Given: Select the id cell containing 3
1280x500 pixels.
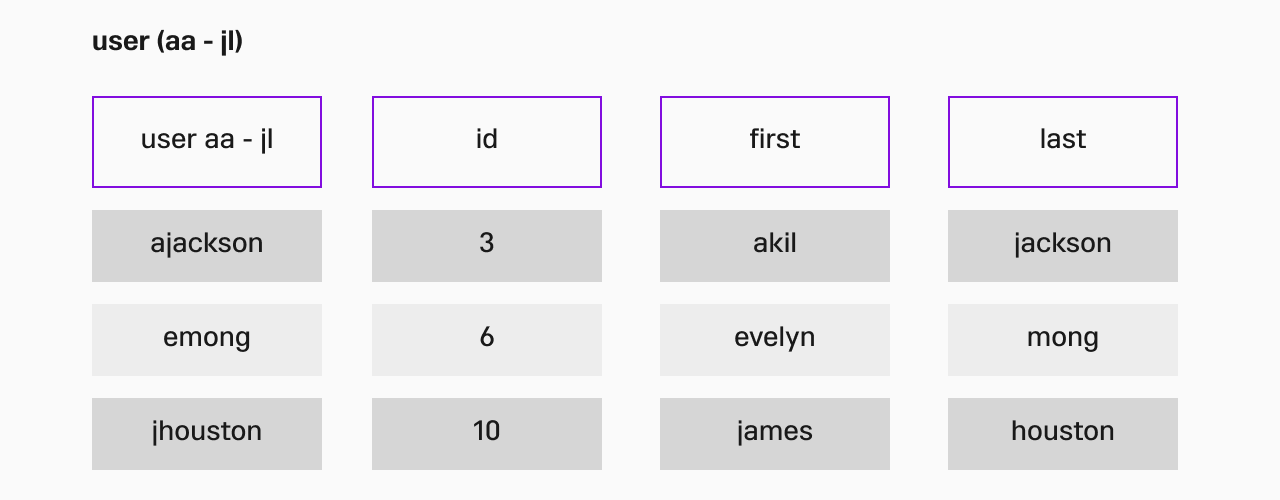Looking at the screenshot, I should [x=487, y=246].
